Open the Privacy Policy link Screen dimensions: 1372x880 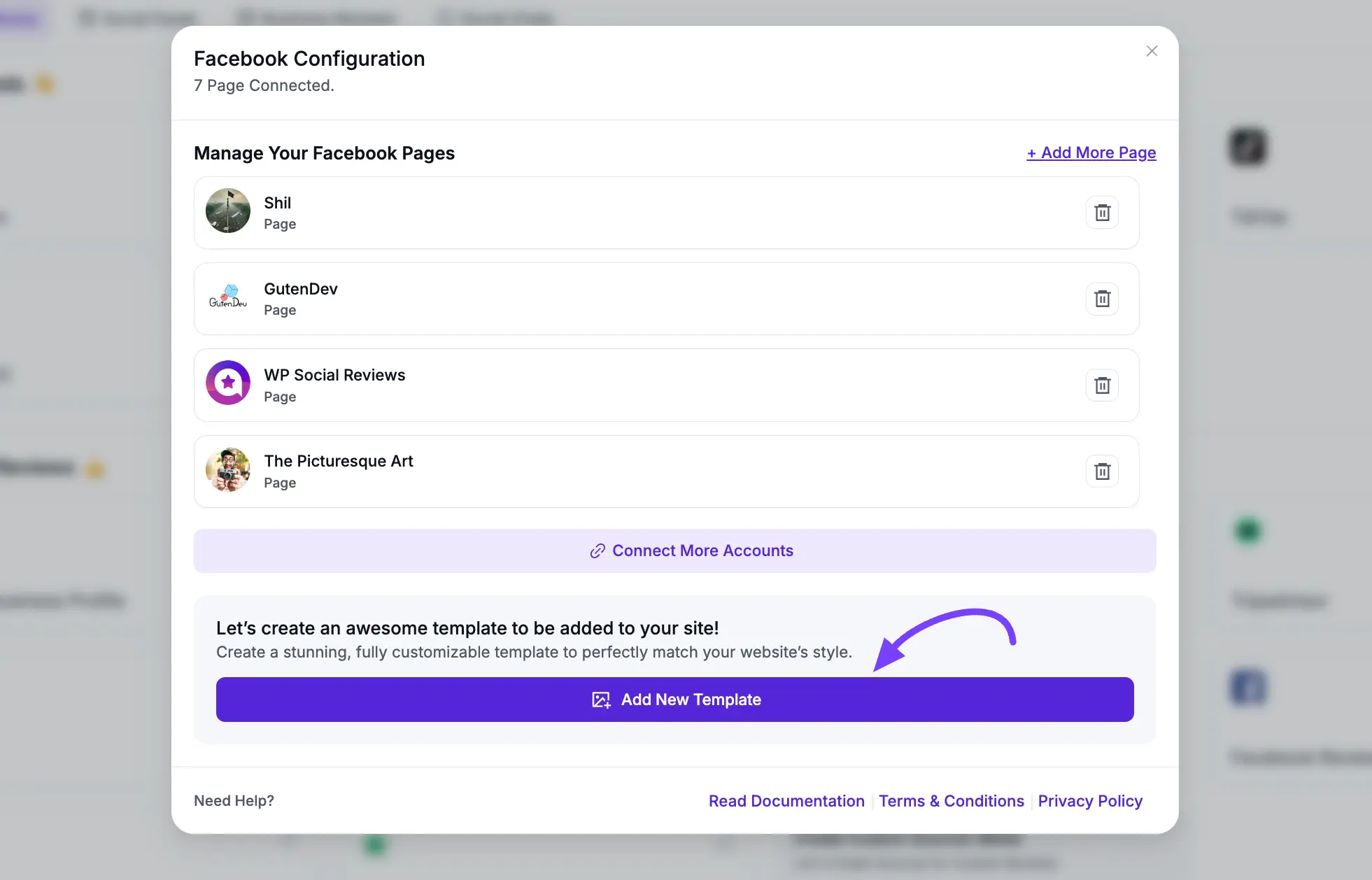1089,801
